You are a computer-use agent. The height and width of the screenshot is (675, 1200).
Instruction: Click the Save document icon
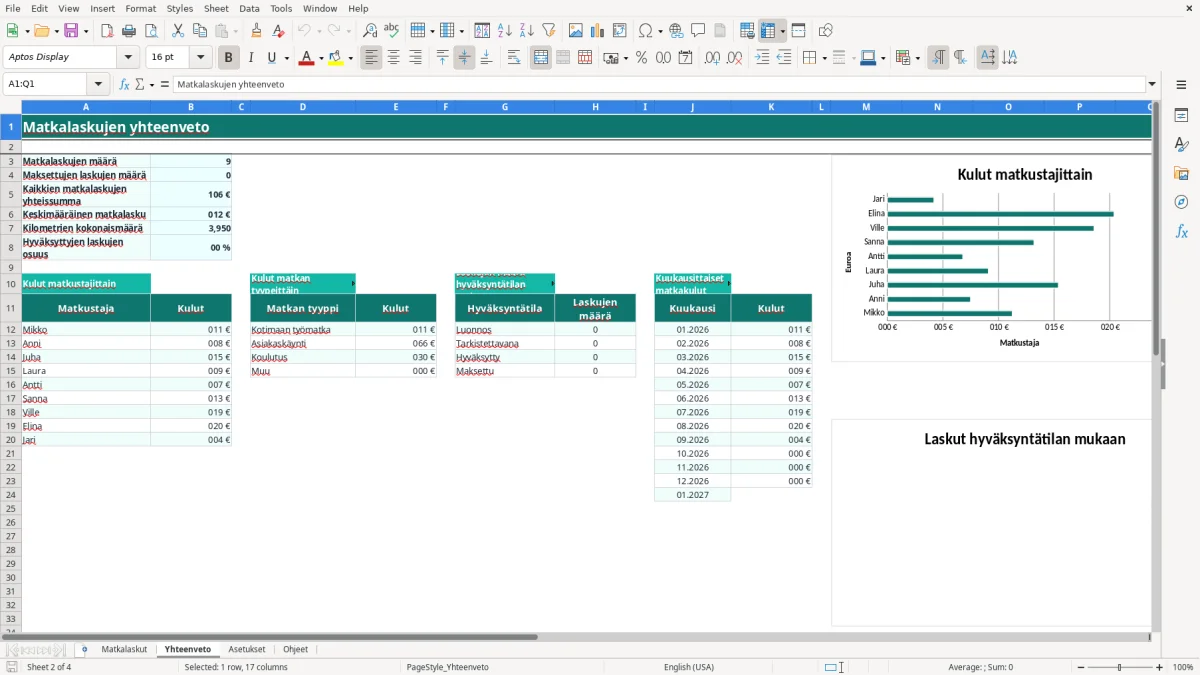pyautogui.click(x=71, y=31)
